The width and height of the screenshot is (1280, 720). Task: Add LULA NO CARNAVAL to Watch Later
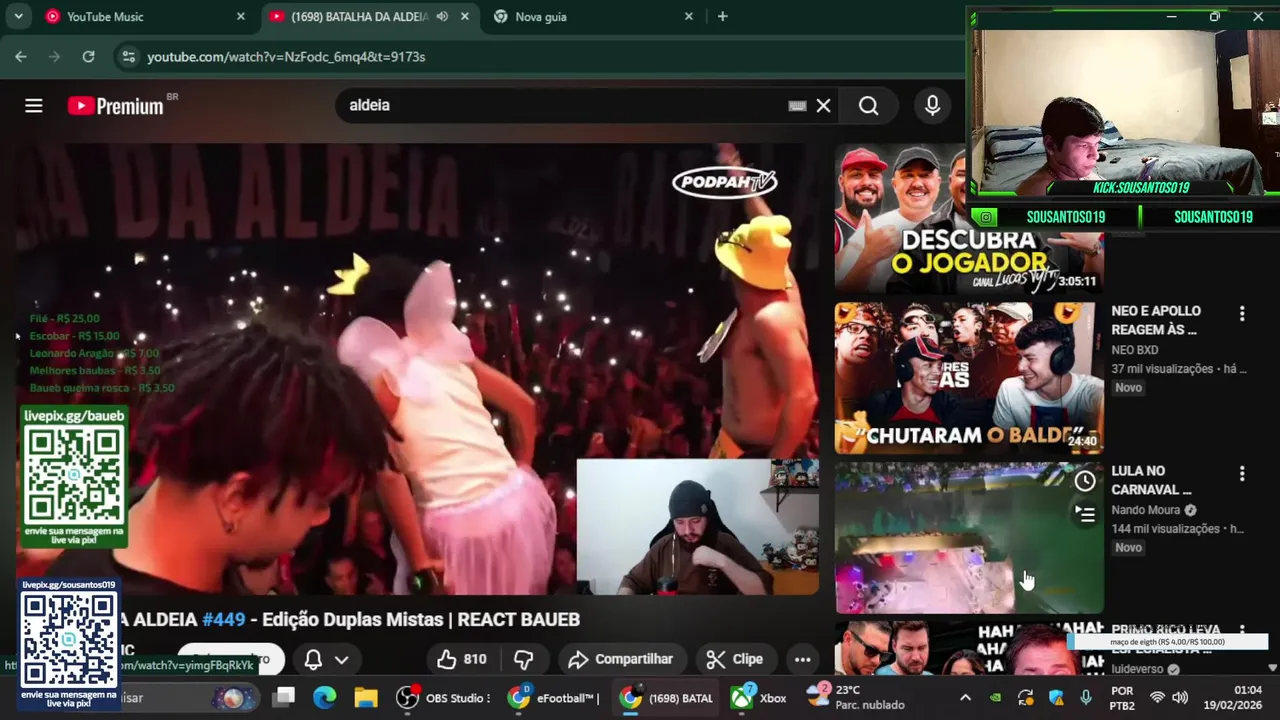coord(1085,481)
